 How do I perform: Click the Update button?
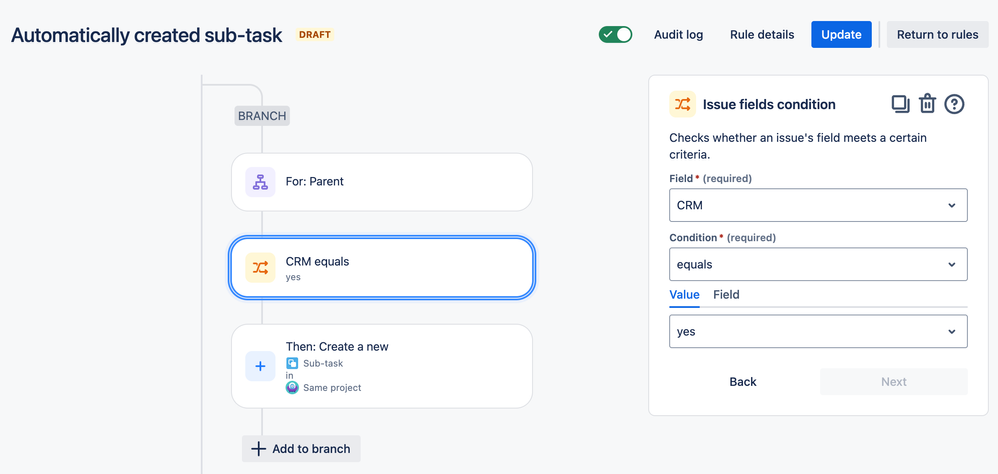tap(841, 34)
